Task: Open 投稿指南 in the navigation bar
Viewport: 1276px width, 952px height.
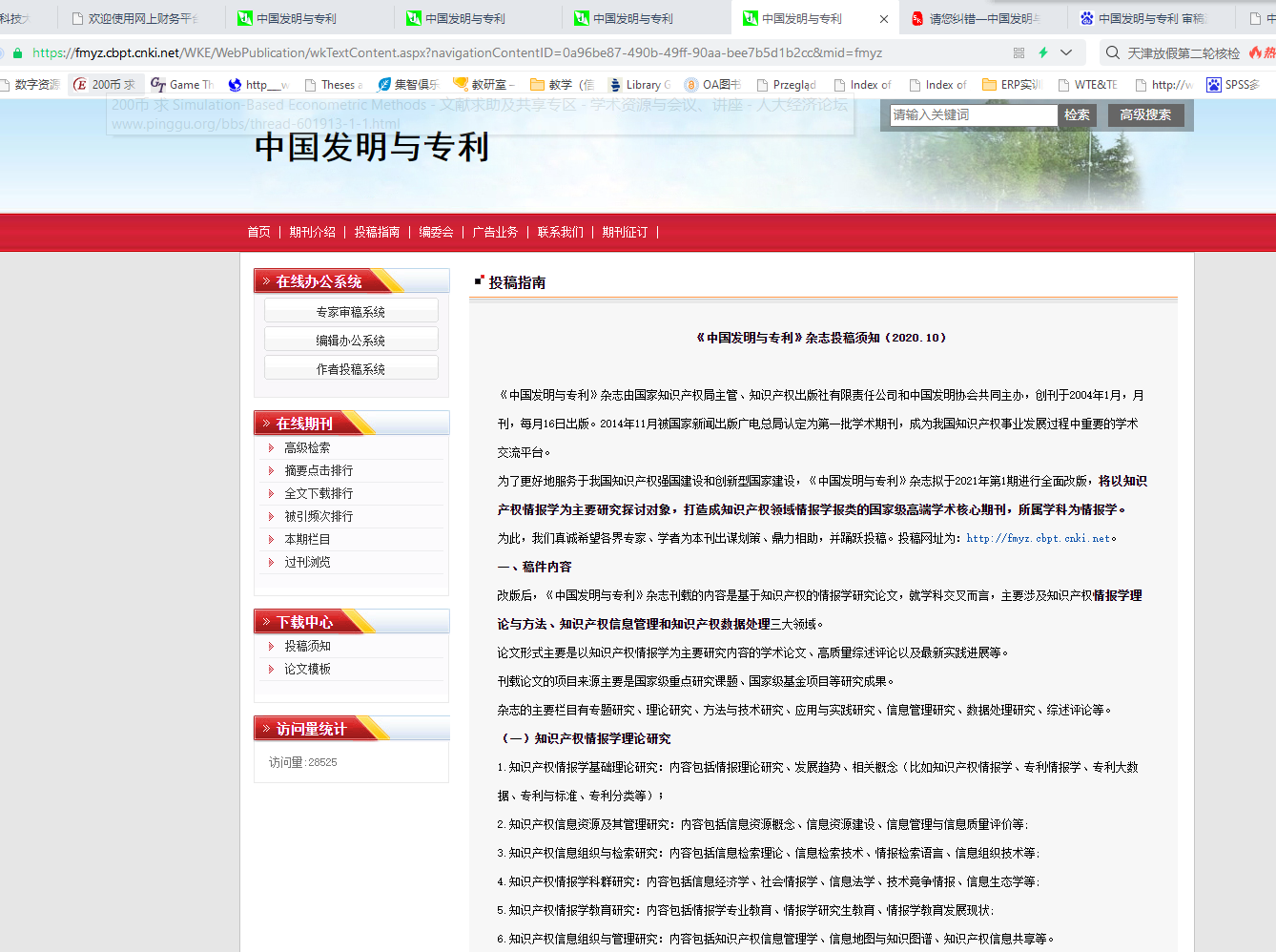Action: [x=378, y=232]
